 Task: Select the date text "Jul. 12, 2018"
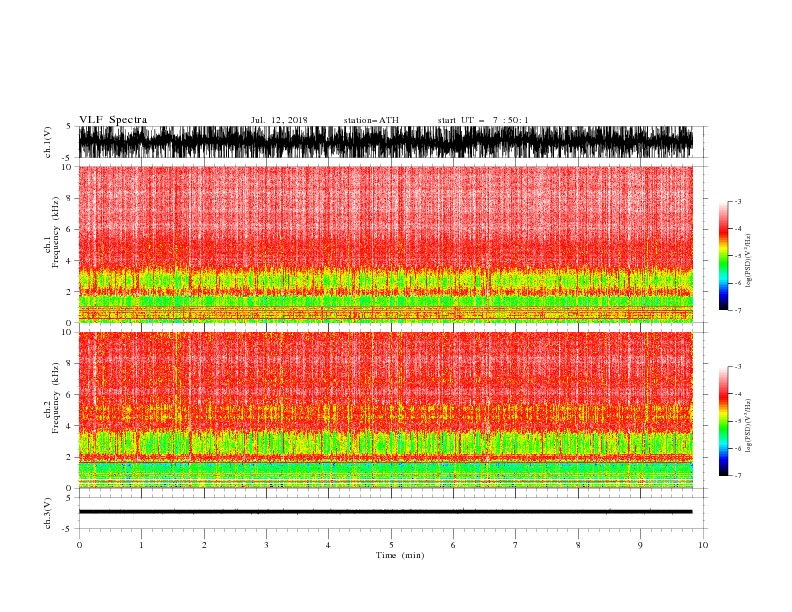279,120
